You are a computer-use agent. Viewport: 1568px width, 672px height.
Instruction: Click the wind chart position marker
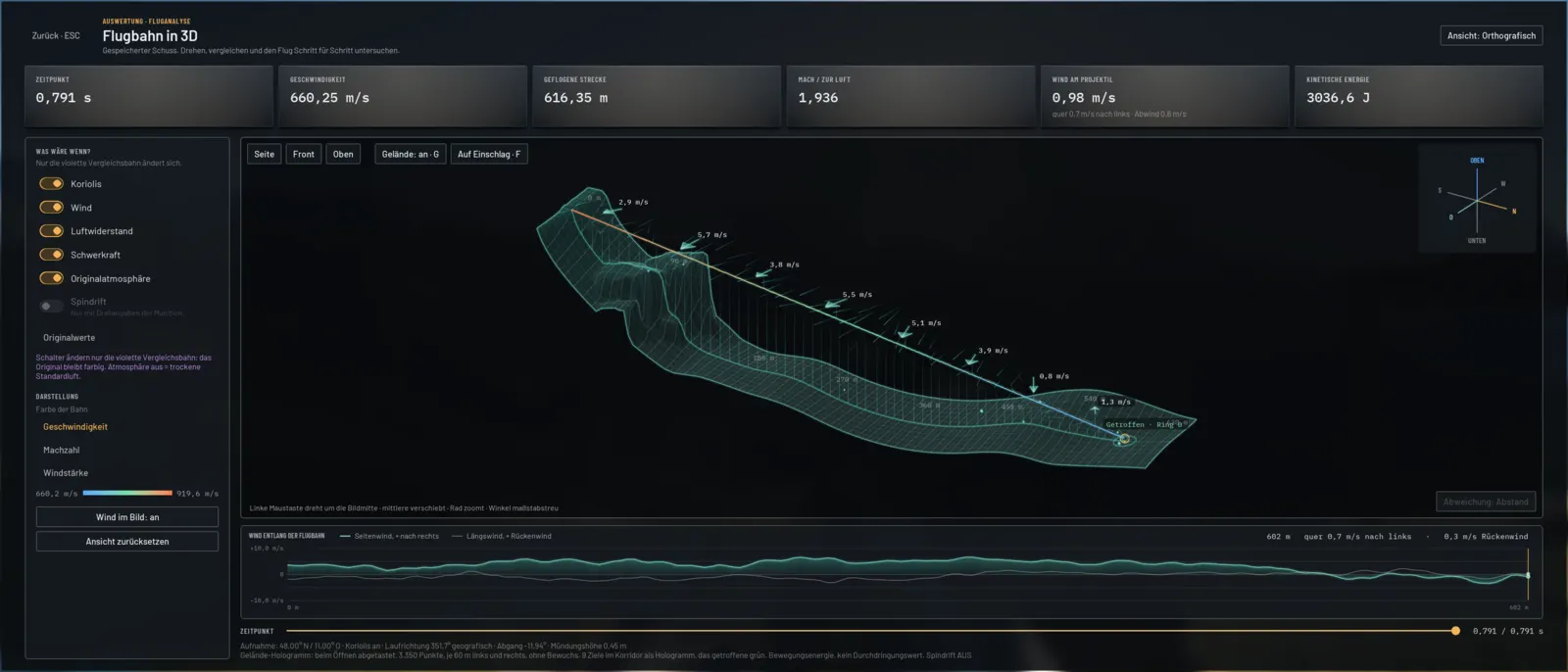pos(1528,575)
